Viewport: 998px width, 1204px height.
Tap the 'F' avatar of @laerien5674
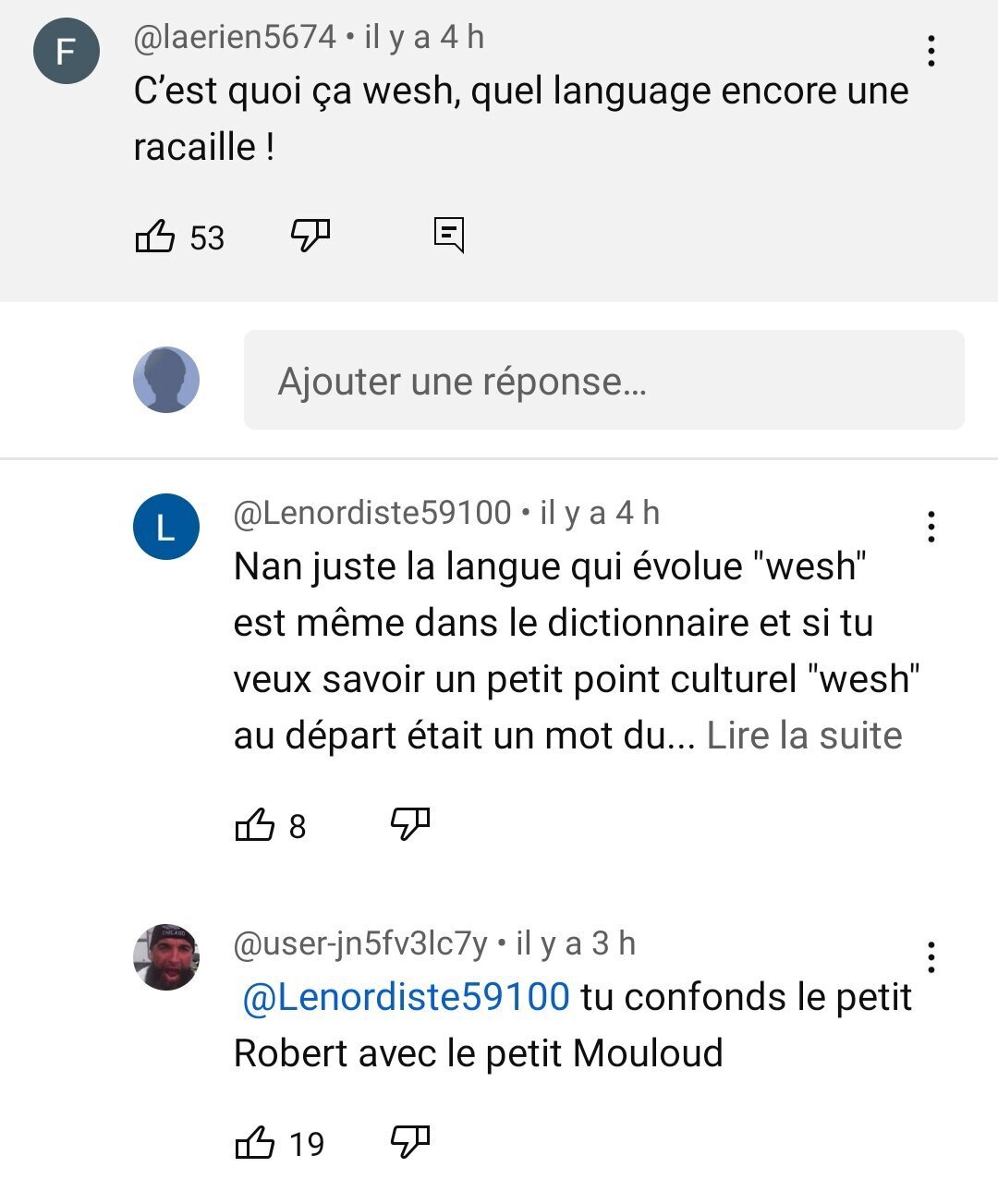coord(67,51)
